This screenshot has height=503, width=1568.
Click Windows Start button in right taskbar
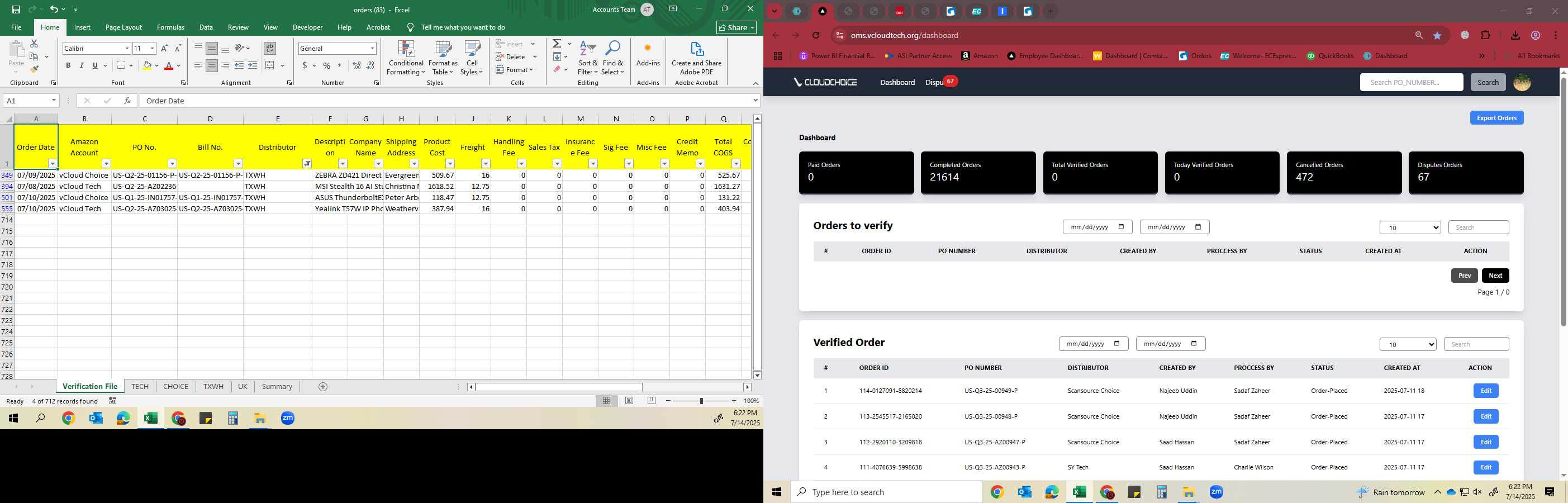point(777,492)
